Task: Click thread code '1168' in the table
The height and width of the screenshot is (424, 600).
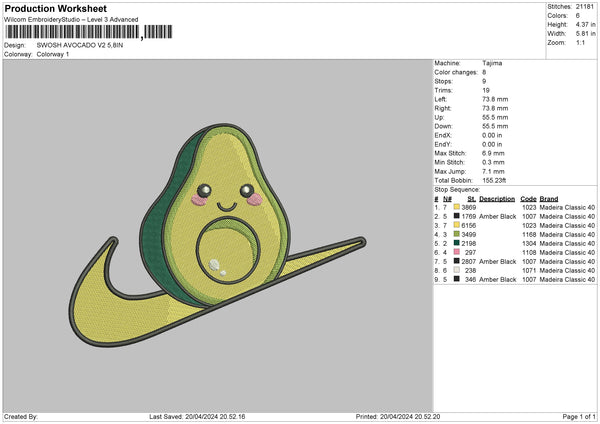Action: (x=529, y=234)
